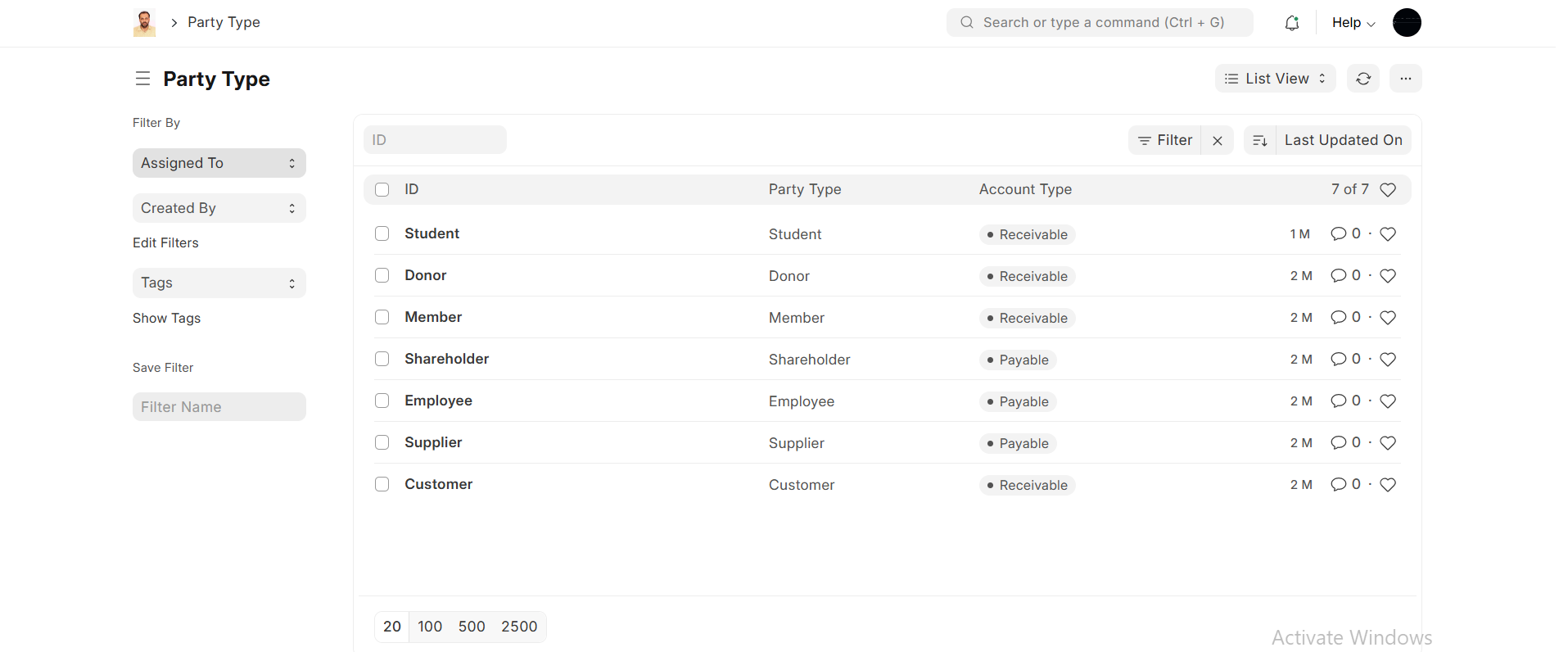The image size is (1568, 652).
Task: Open the List View switcher dropdown
Action: click(1275, 79)
